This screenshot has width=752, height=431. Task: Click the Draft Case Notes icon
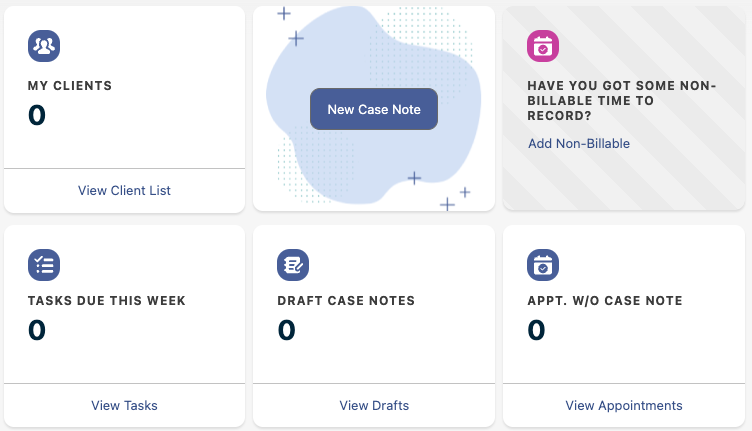pyautogui.click(x=293, y=264)
